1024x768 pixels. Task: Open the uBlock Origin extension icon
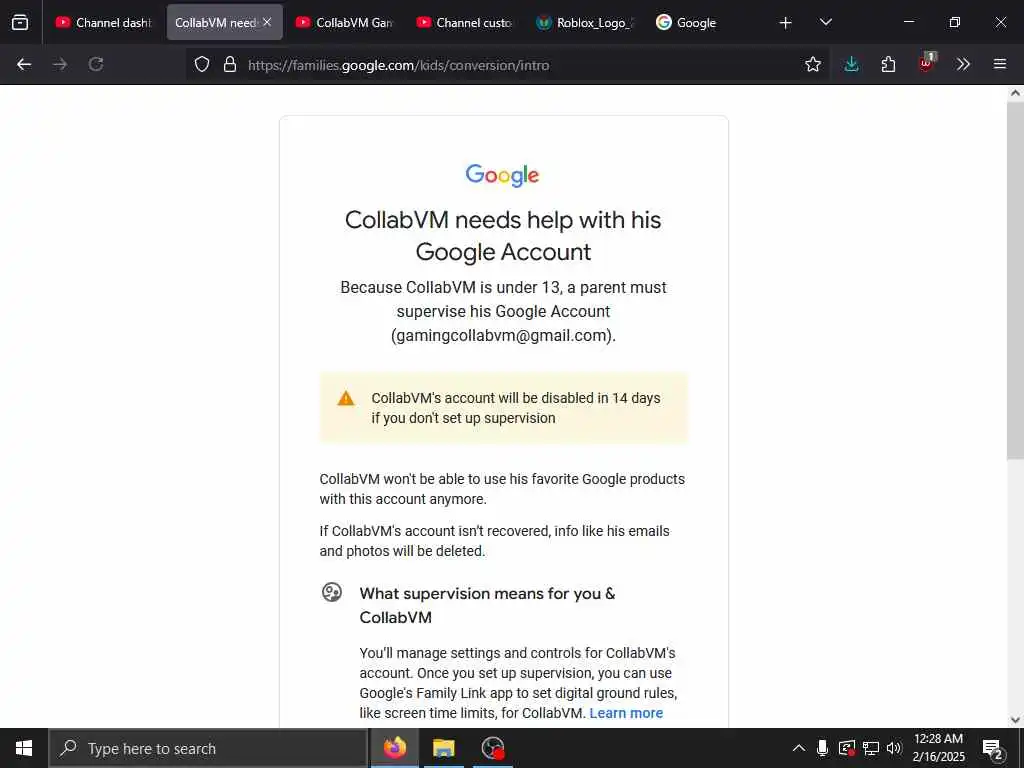click(x=926, y=63)
